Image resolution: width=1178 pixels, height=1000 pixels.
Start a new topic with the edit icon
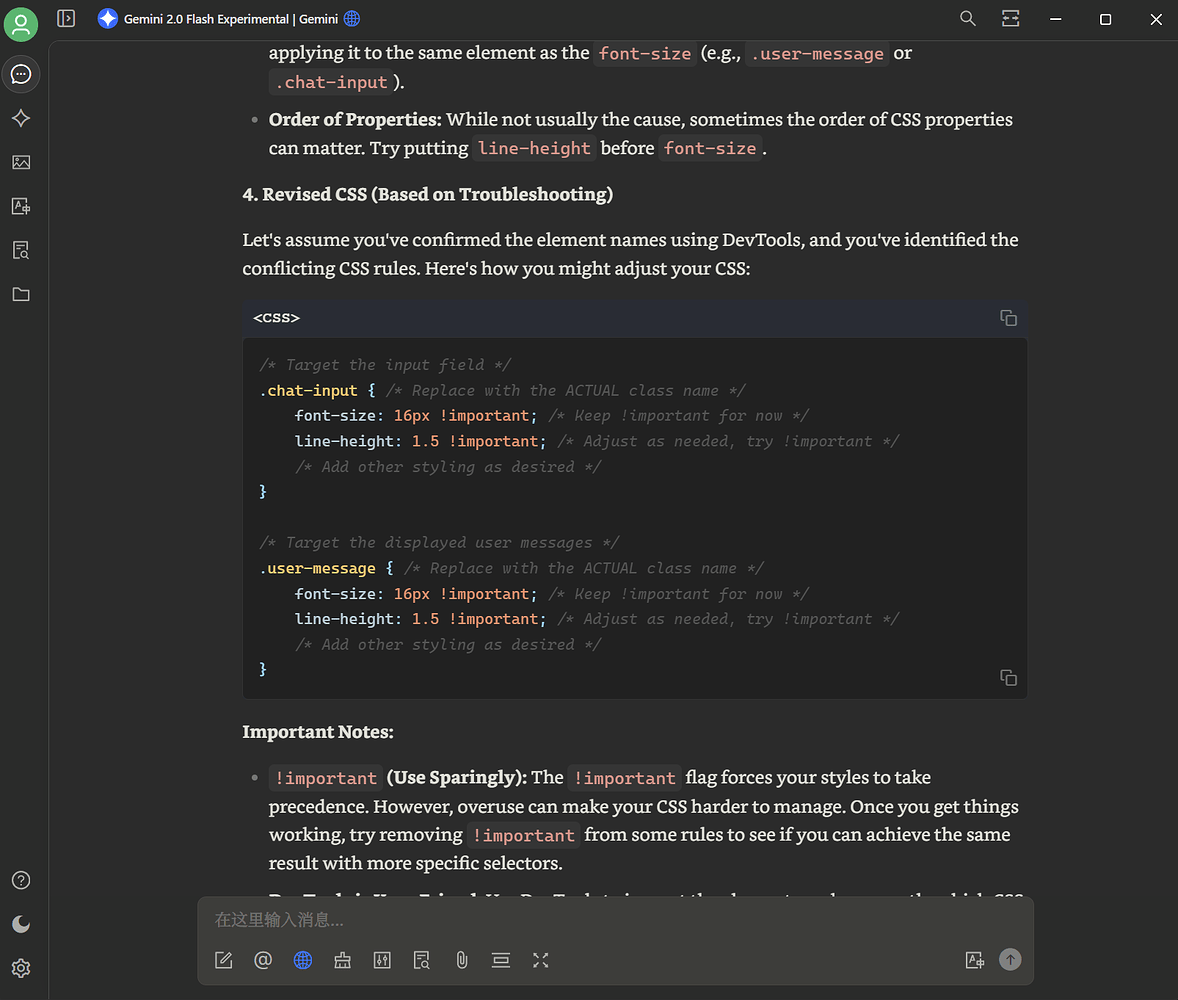click(x=224, y=960)
